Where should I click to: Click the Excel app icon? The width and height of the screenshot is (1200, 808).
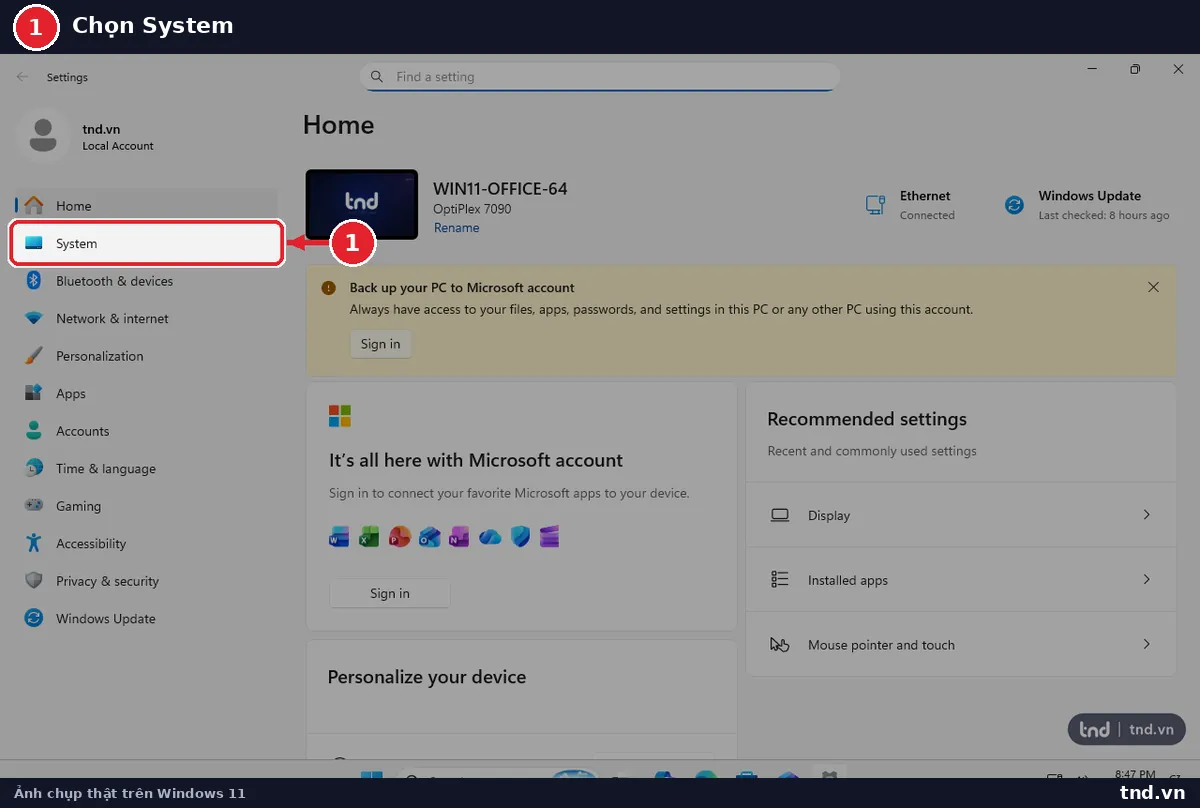coord(369,537)
